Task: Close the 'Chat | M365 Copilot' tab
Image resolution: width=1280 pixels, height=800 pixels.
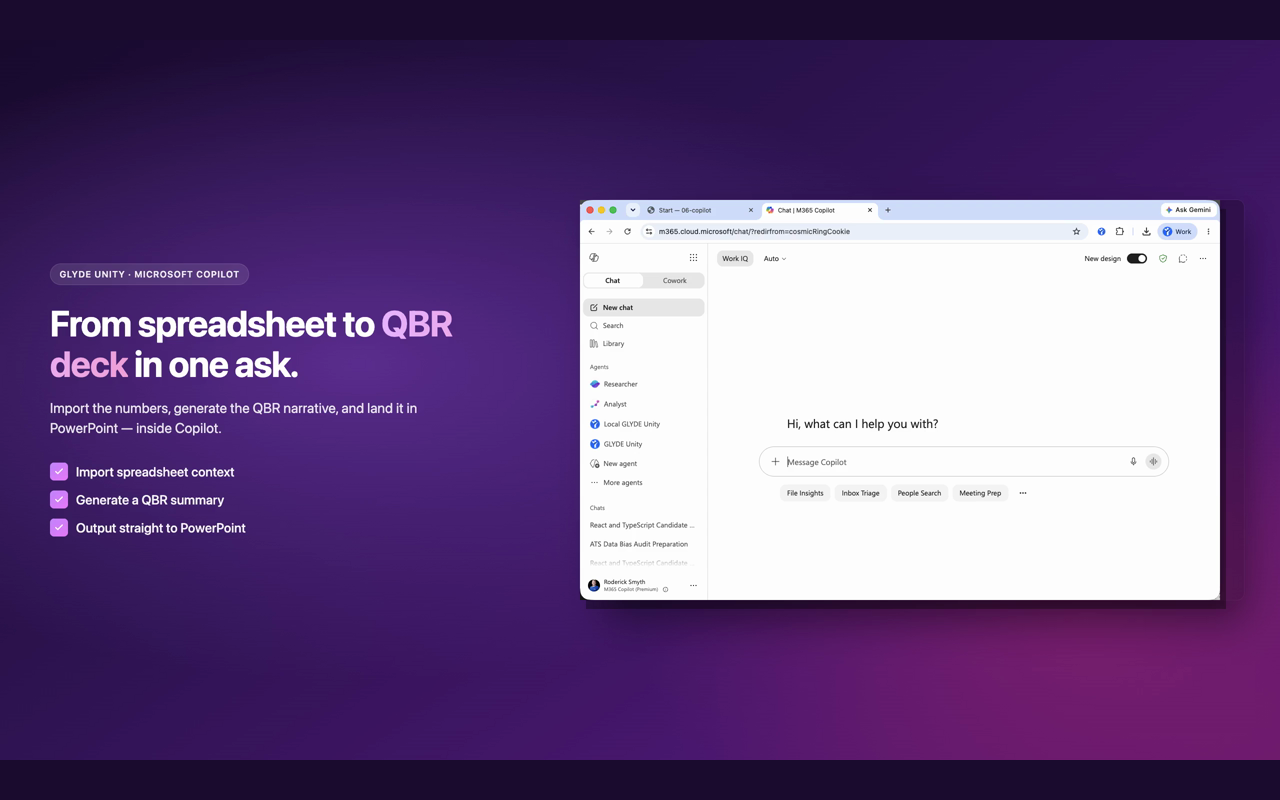Action: click(870, 210)
